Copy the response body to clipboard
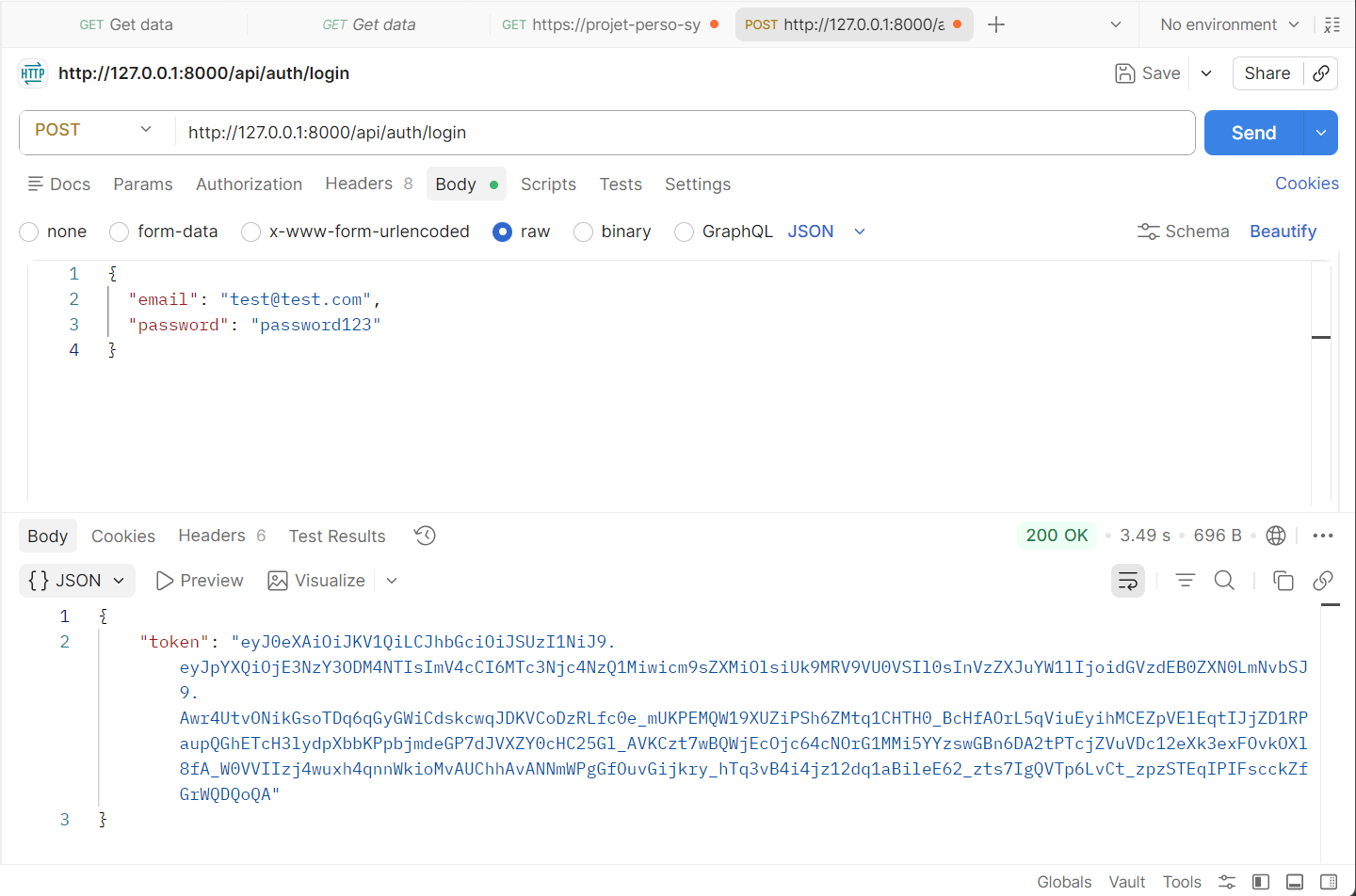Image resolution: width=1356 pixels, height=896 pixels. pyautogui.click(x=1283, y=581)
